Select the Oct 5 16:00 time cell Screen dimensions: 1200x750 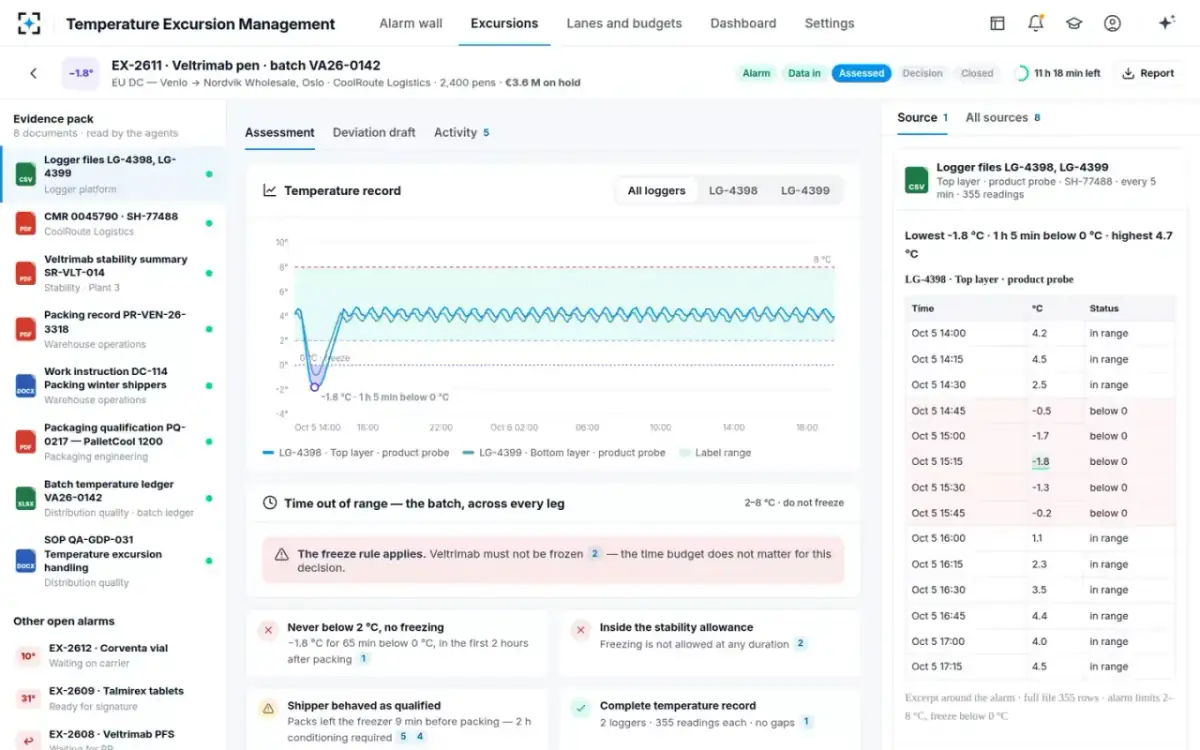[x=938, y=539]
